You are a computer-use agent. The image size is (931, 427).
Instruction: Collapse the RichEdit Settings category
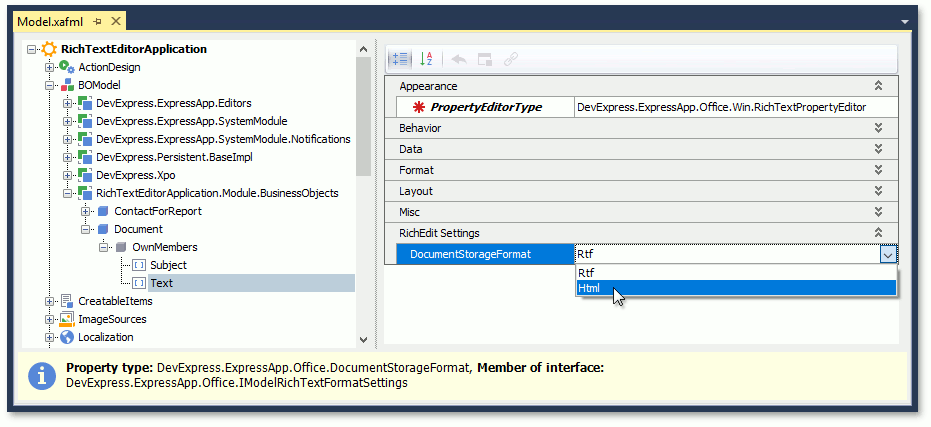click(879, 233)
